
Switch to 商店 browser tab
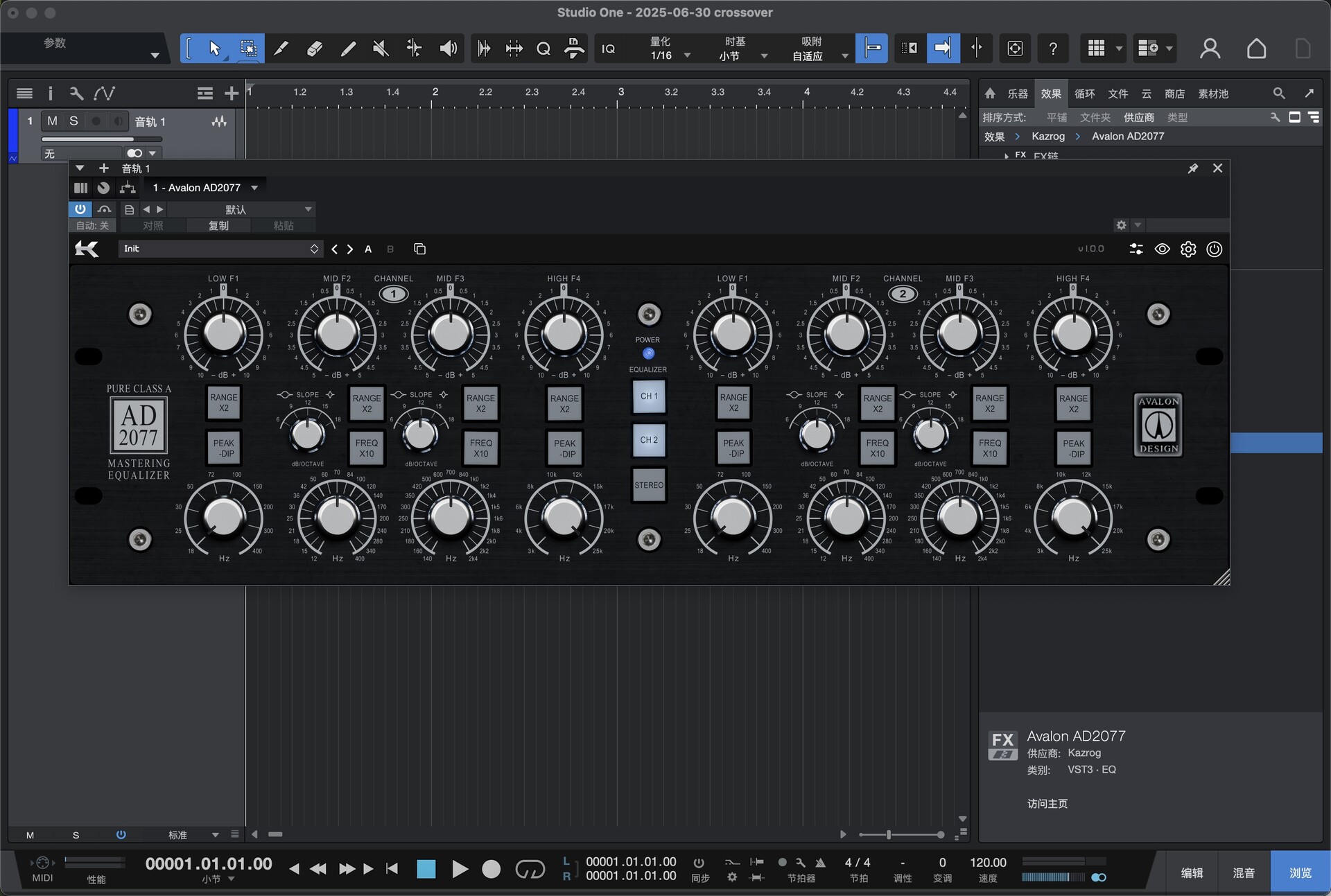1174,94
